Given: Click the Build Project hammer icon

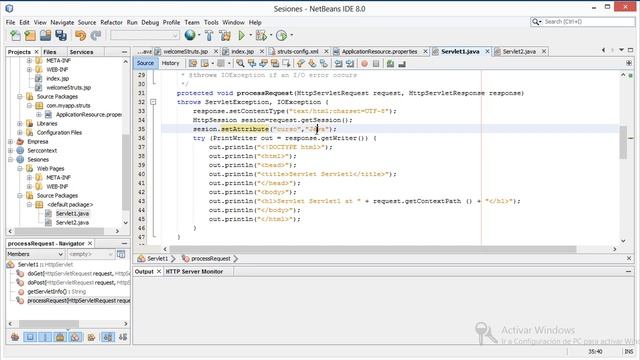Looking at the screenshot, I should tap(209, 36).
